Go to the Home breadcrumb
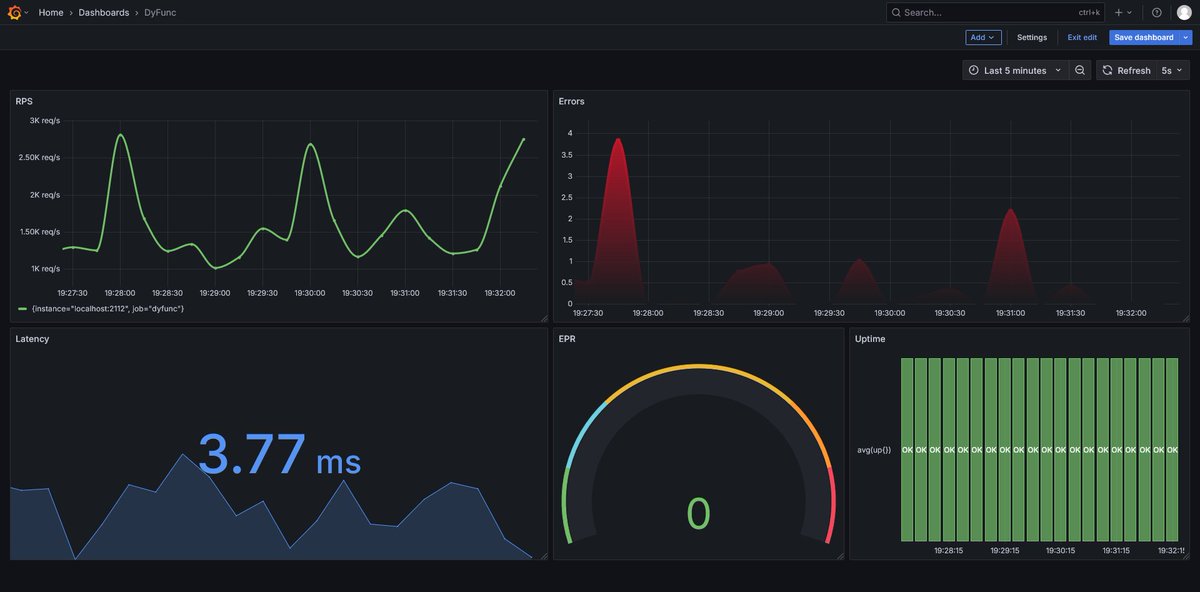1200x592 pixels. [x=51, y=12]
